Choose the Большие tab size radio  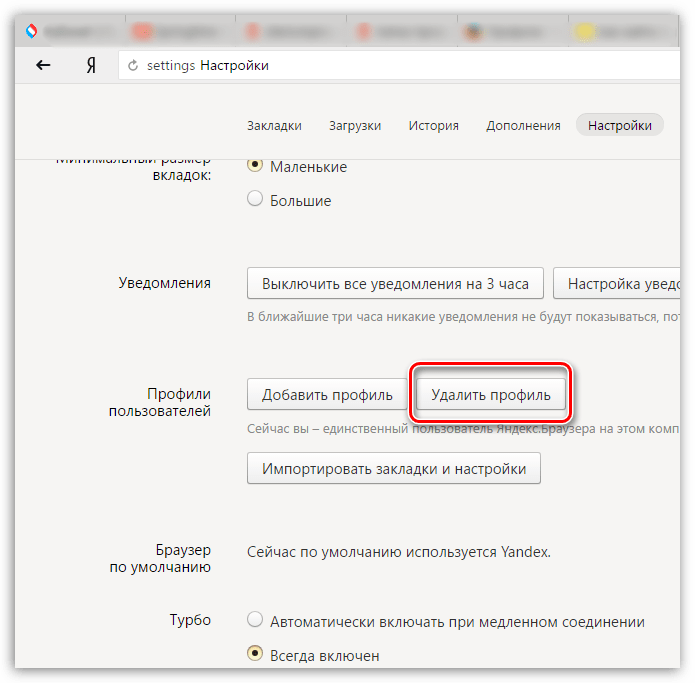[x=255, y=199]
